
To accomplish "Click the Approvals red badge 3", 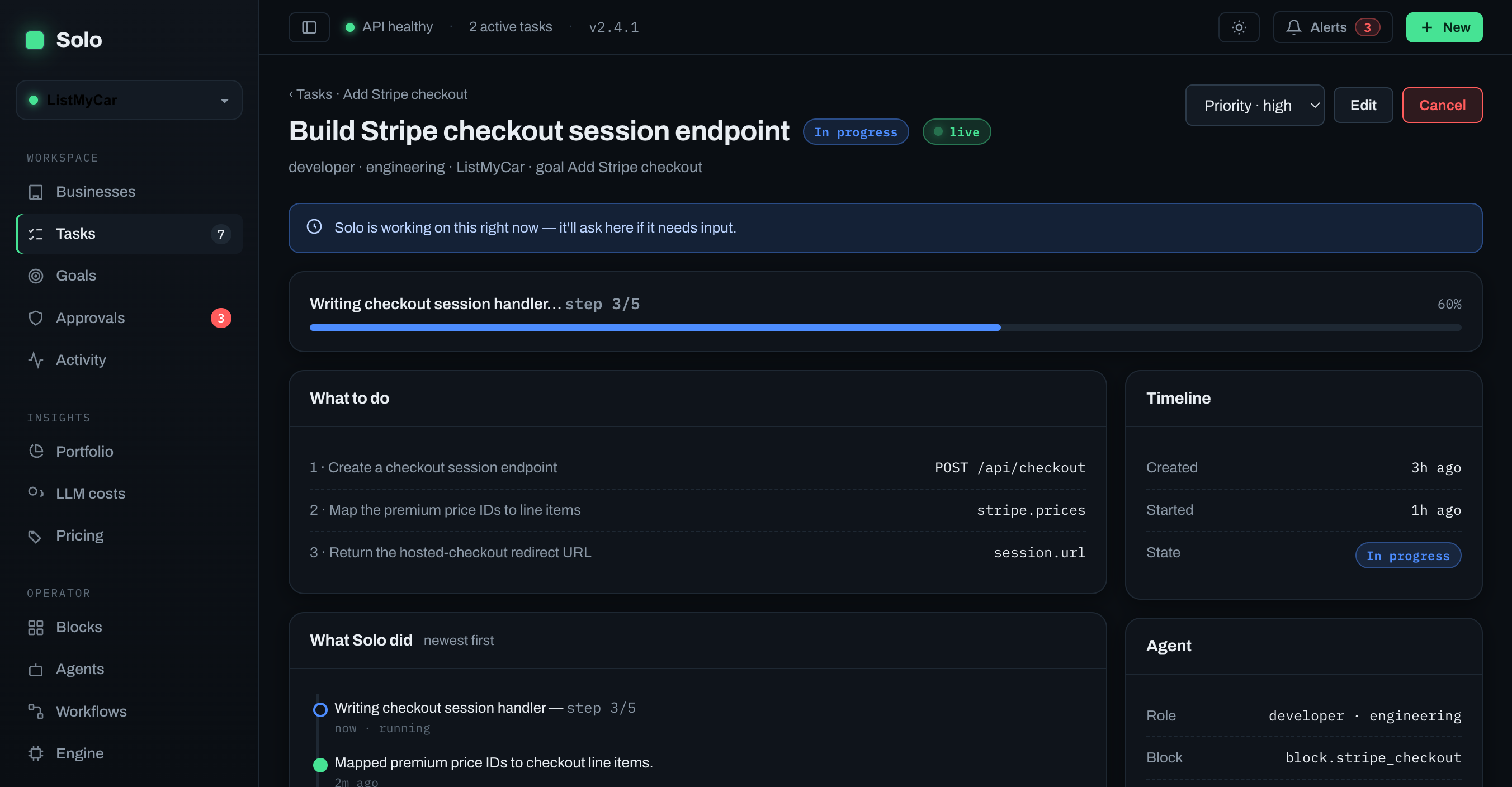I will (x=221, y=318).
